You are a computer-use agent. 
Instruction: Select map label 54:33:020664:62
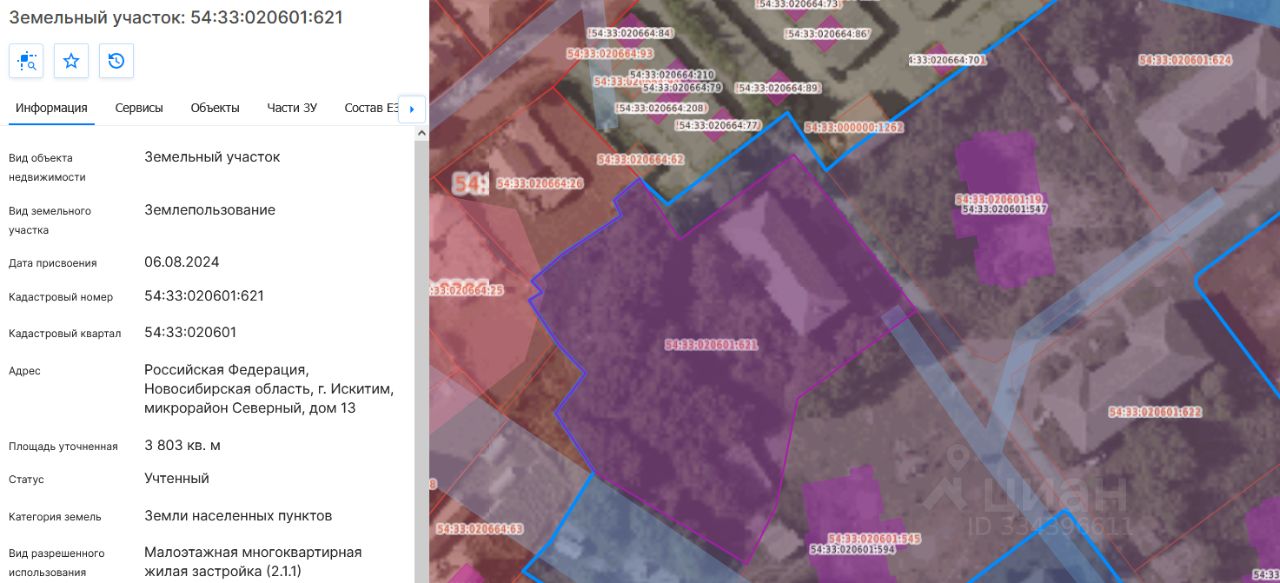[x=641, y=159]
